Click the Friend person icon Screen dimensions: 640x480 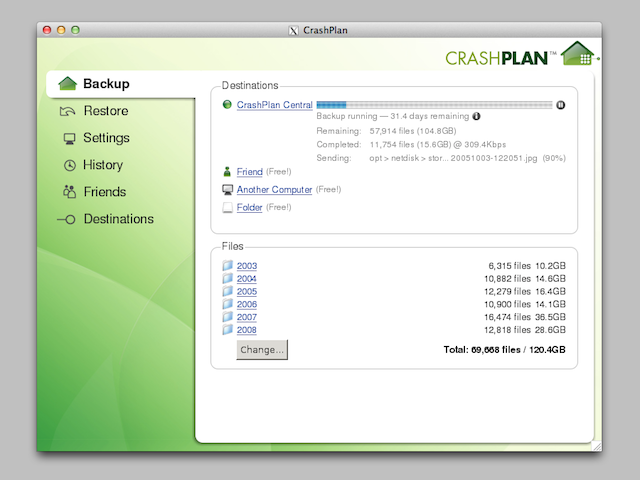(227, 171)
